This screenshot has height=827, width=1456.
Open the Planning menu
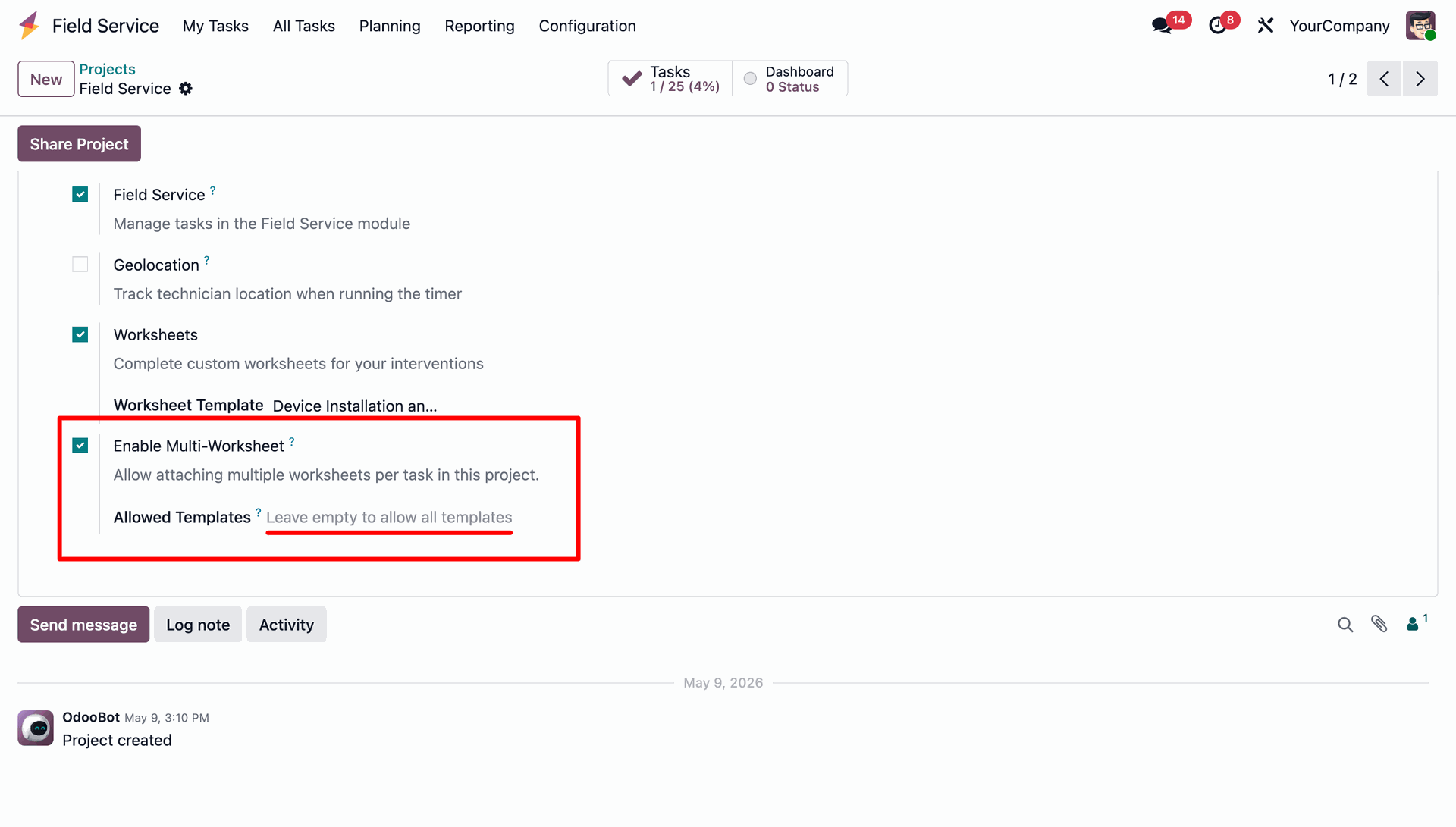390,26
